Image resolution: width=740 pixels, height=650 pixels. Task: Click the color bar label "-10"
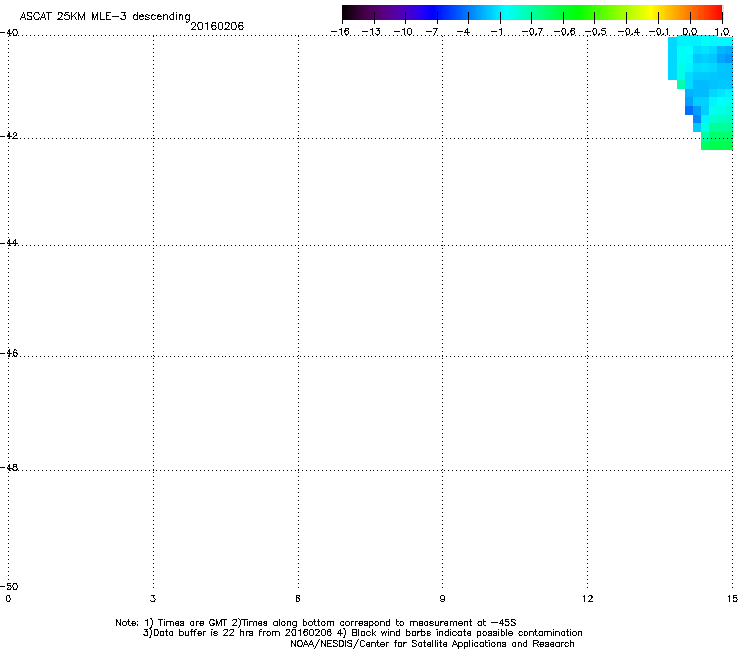pyautogui.click(x=403, y=32)
